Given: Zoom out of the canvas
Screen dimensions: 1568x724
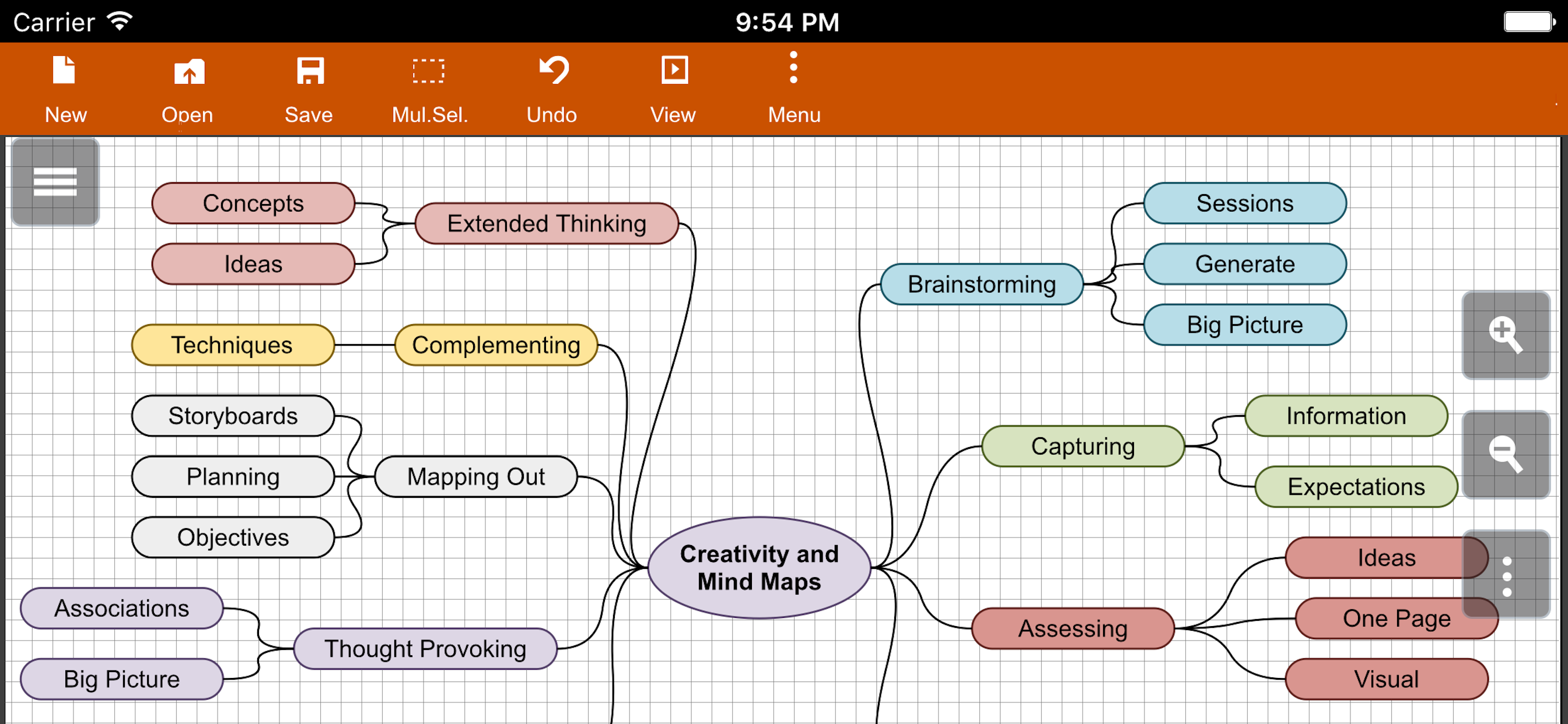Looking at the screenshot, I should coord(1506,455).
